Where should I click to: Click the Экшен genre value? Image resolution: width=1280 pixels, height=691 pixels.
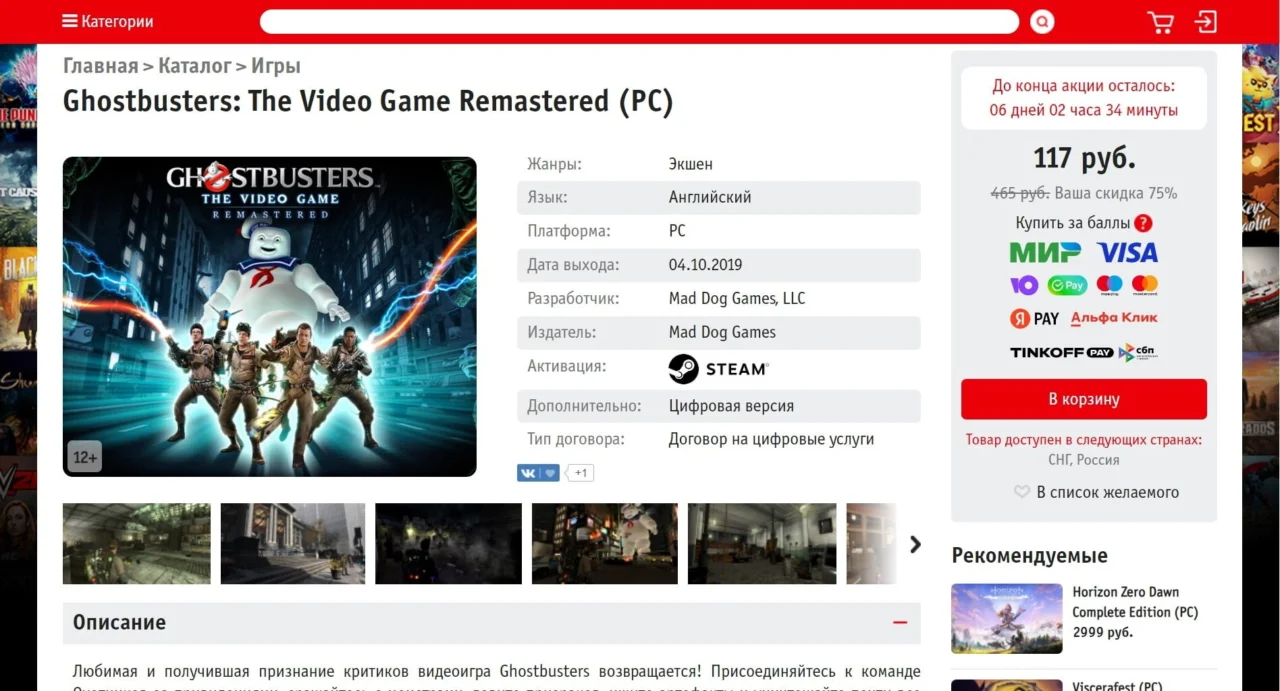(691, 164)
